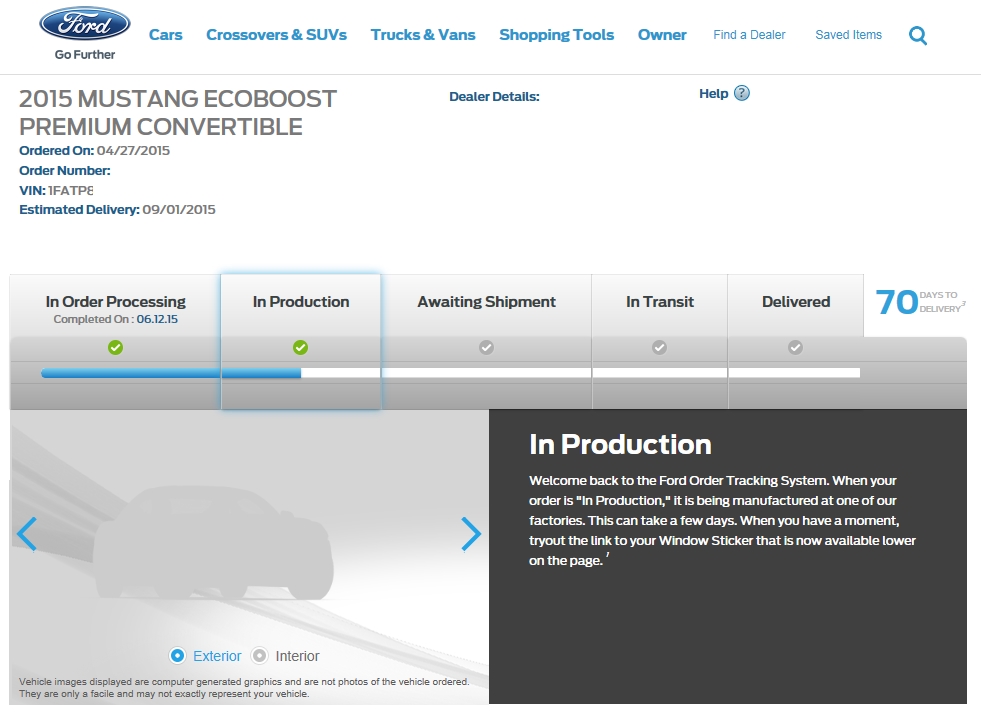Click the Help link text
Viewport: 981px width, 712px height.
pyautogui.click(x=714, y=94)
